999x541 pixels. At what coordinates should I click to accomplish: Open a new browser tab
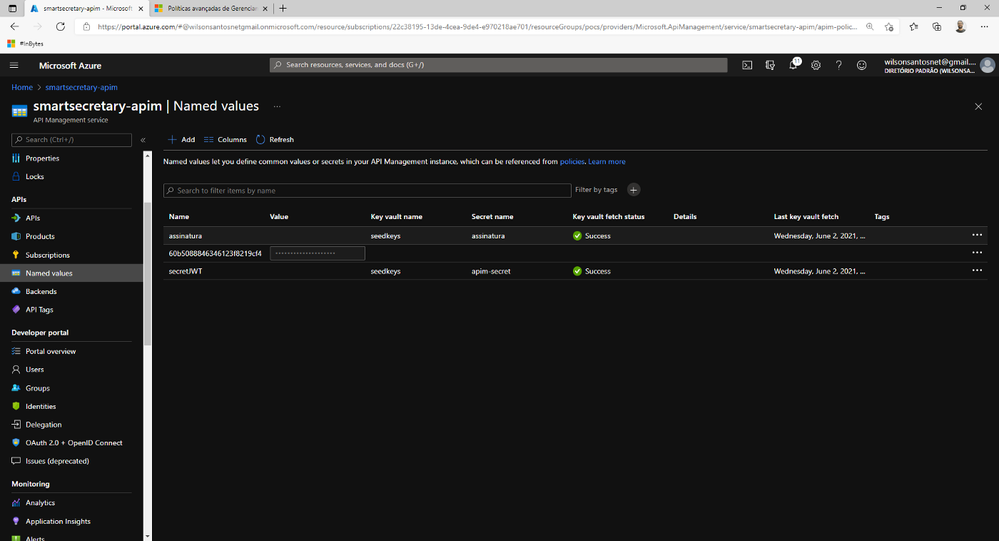(283, 9)
